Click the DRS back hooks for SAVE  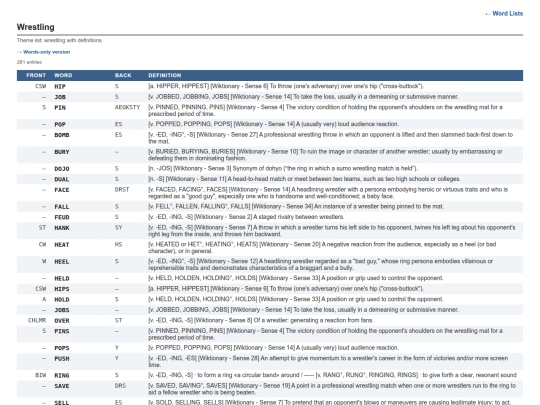point(120,386)
